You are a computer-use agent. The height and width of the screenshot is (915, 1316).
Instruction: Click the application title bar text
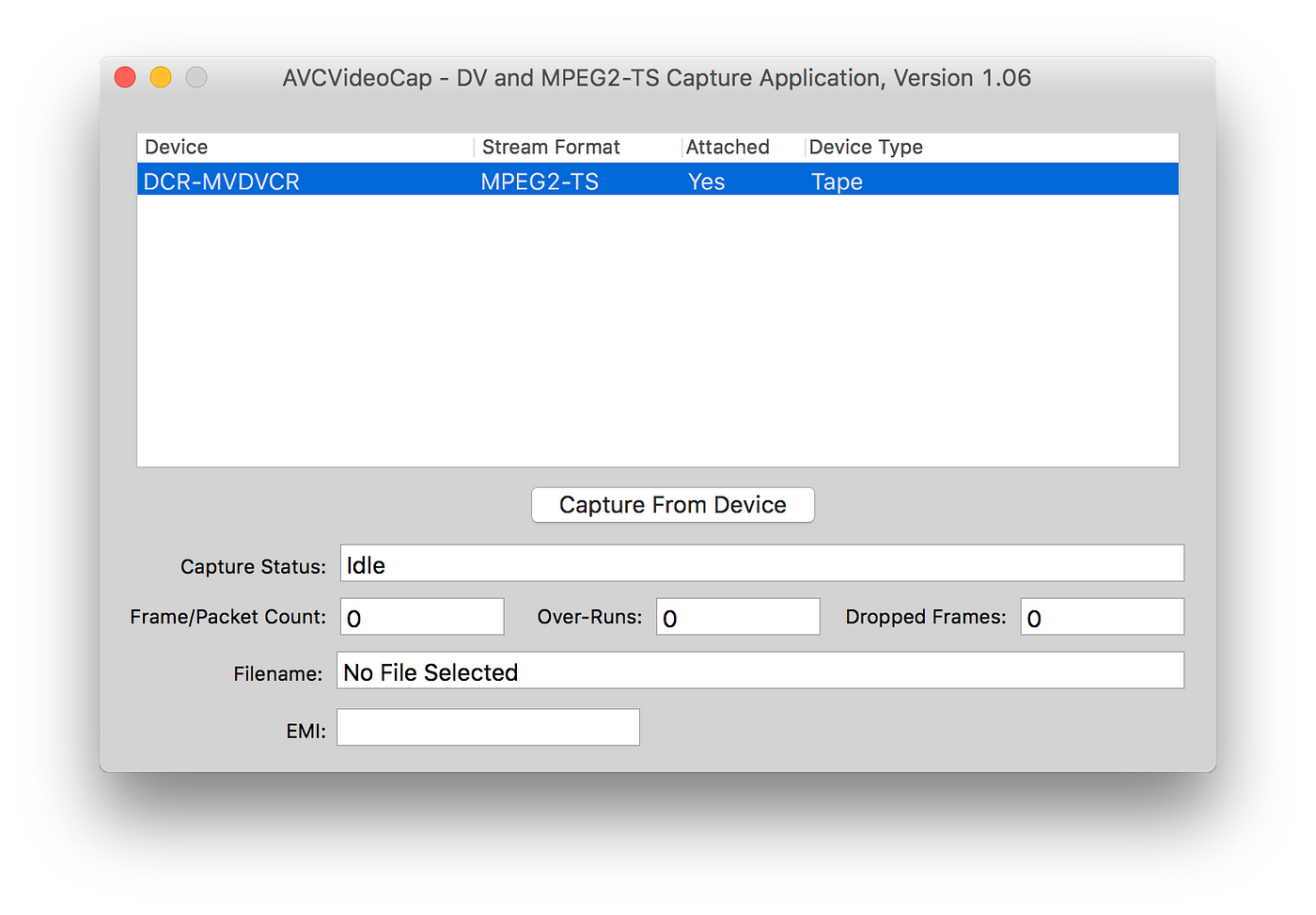[x=656, y=78]
